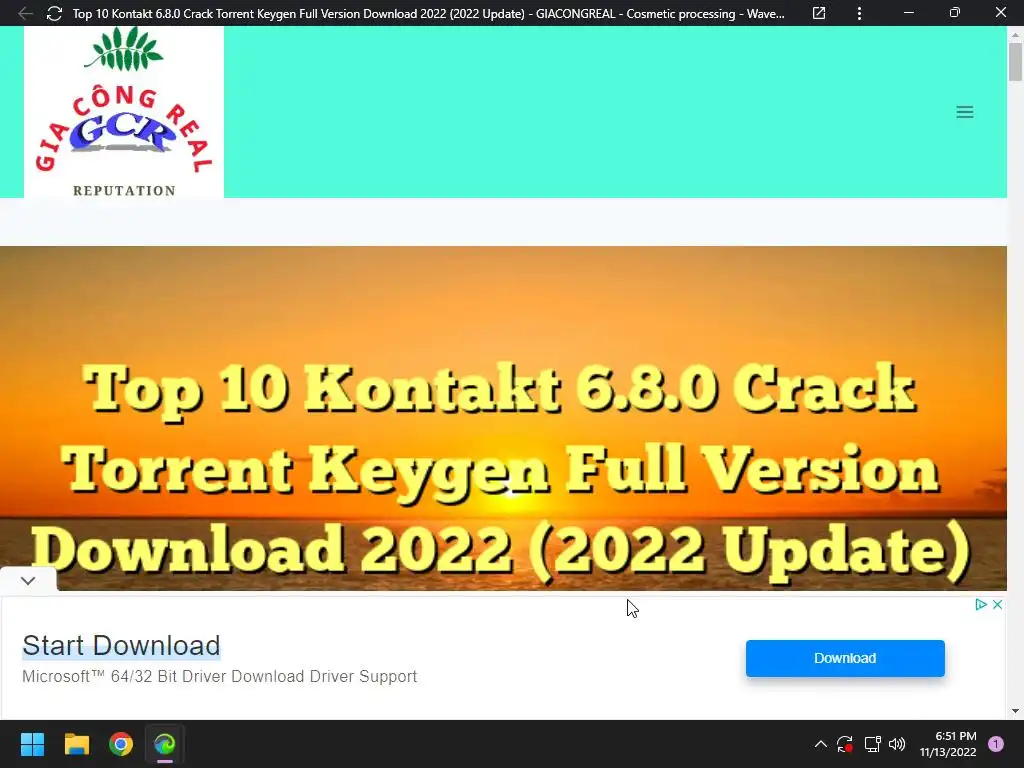Open page in new window icon
1024x768 pixels.
(x=819, y=13)
